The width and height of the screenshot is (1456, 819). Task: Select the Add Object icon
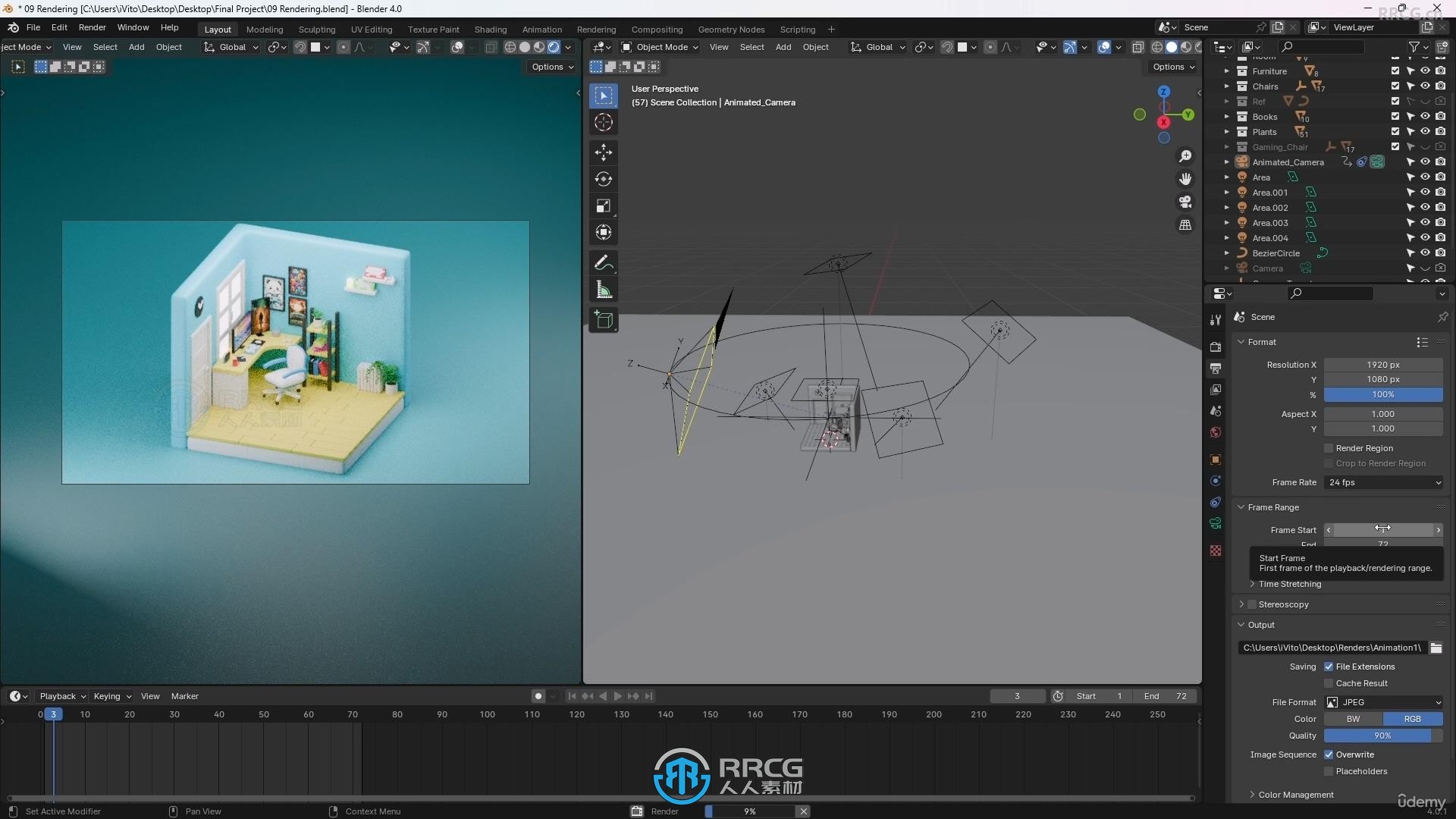coord(603,319)
